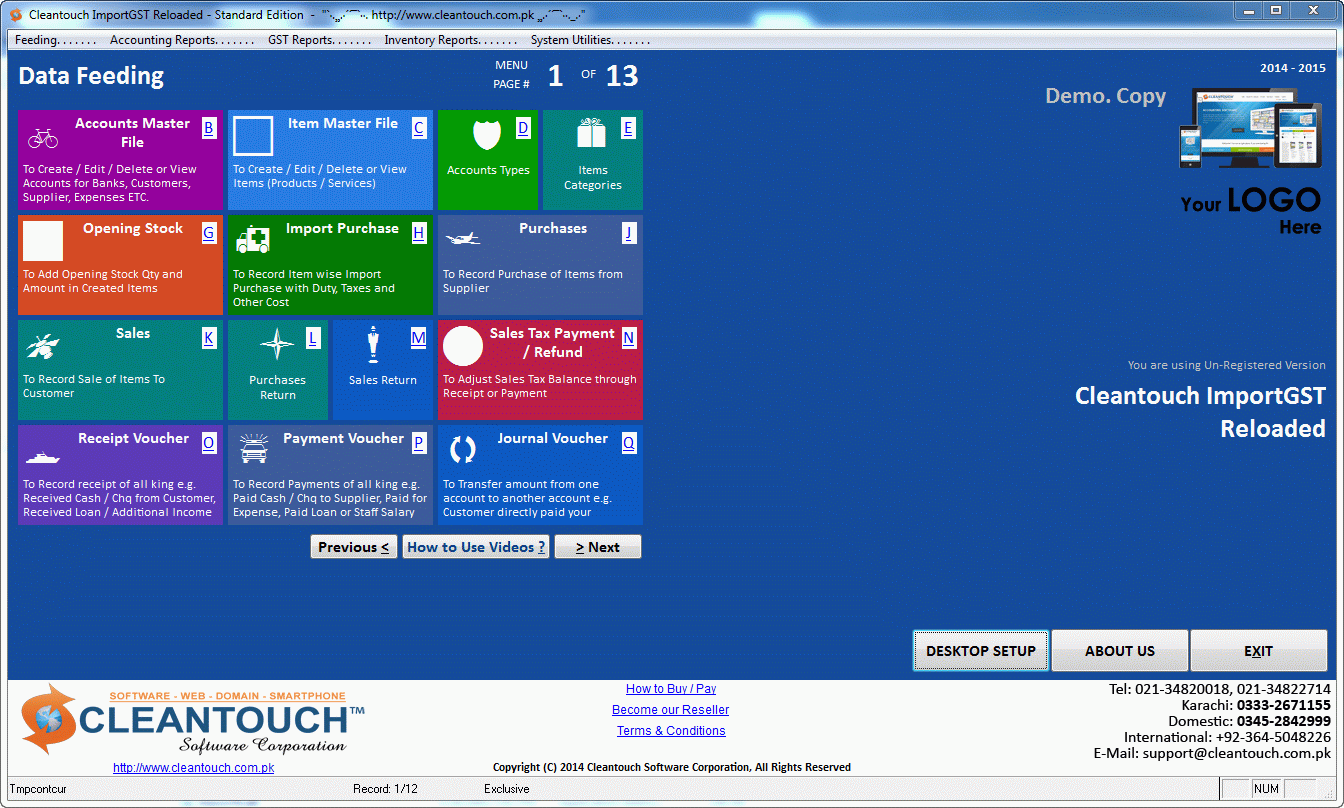Click the 'Data Feeding' heading
1344x808 pixels.
point(91,76)
